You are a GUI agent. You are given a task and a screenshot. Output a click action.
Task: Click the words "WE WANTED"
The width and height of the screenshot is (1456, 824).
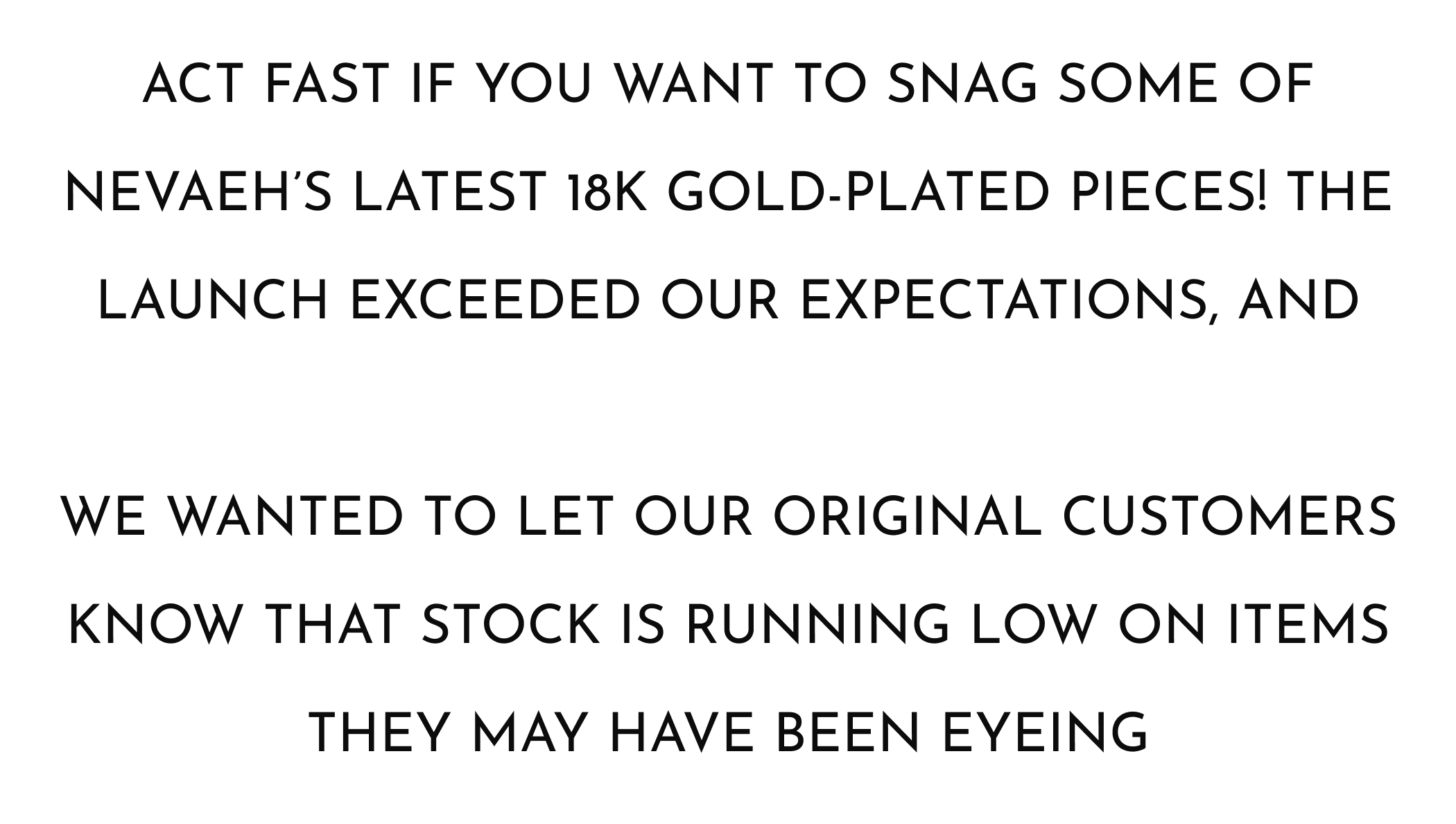click(232, 517)
